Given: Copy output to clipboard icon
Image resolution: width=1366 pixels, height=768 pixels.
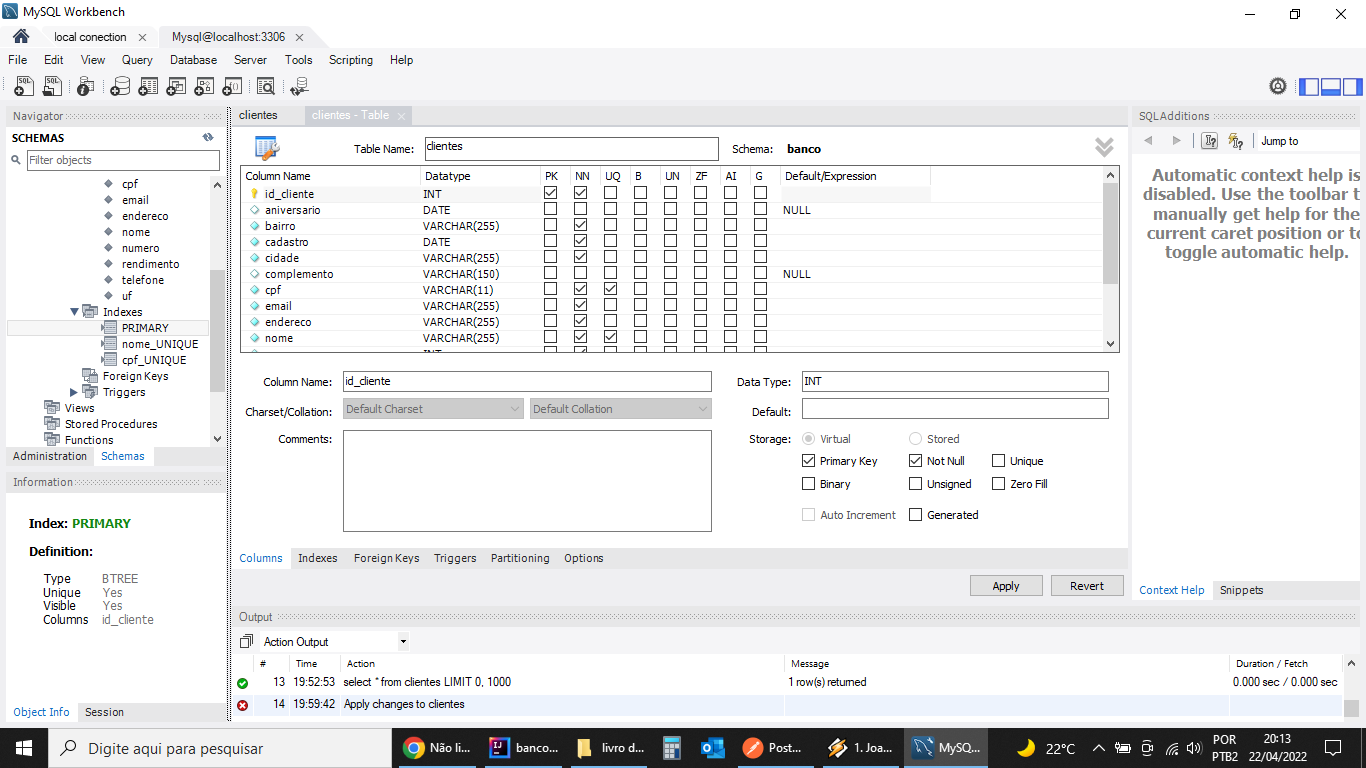Looking at the screenshot, I should 247,642.
